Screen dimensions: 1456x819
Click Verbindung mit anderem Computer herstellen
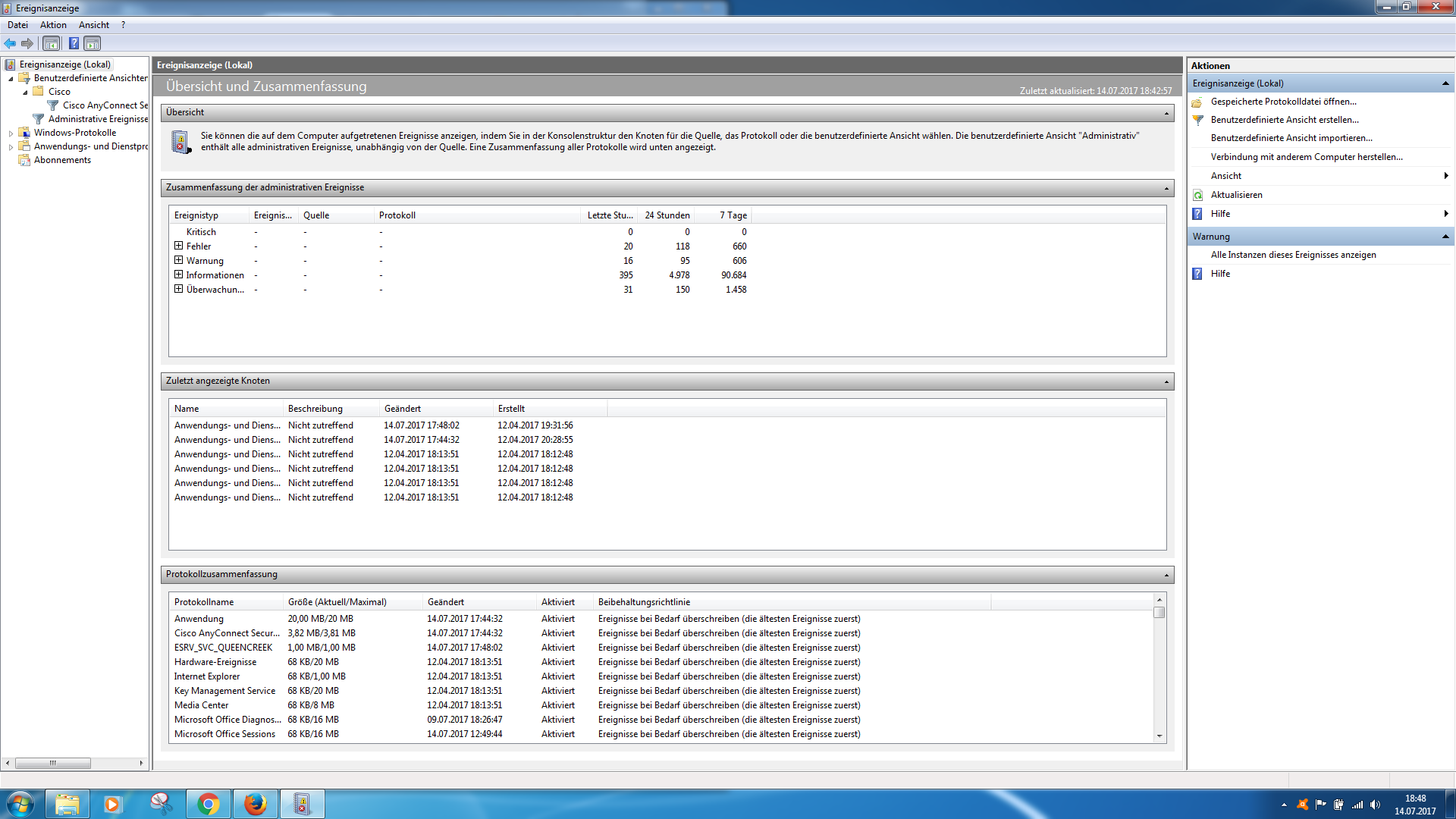[x=1306, y=157]
